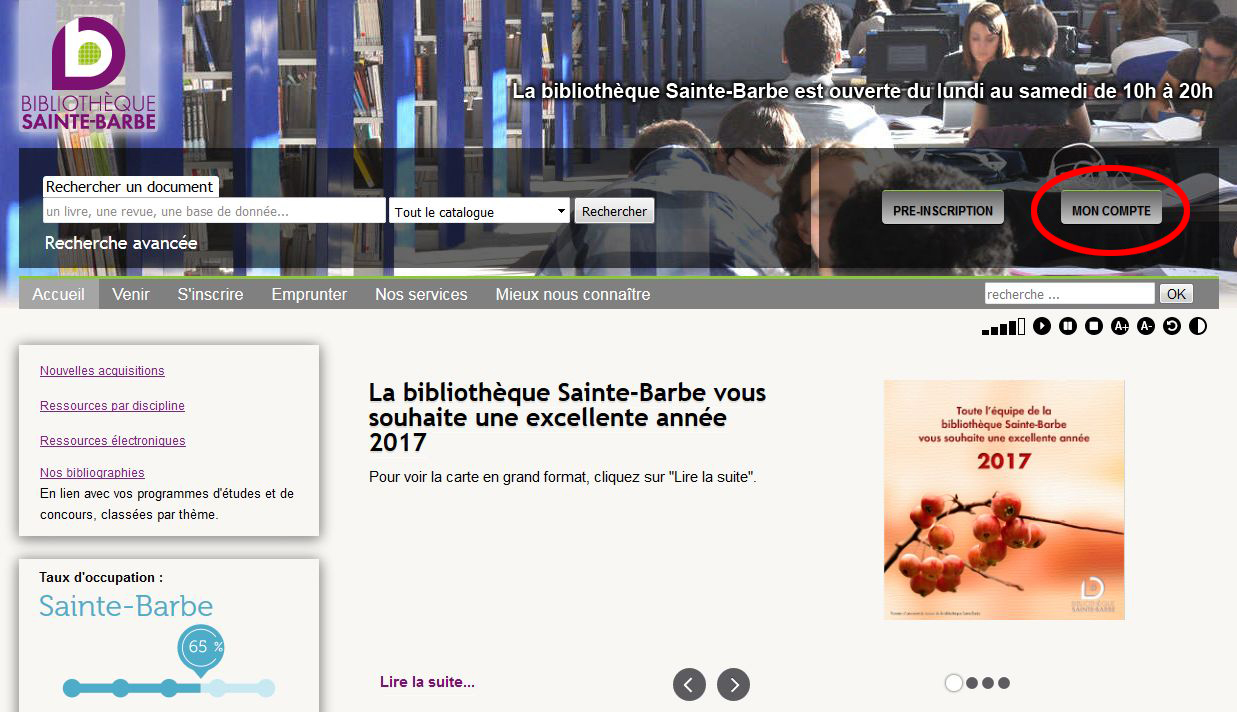Click the reset circular-arrow icon

click(1172, 326)
